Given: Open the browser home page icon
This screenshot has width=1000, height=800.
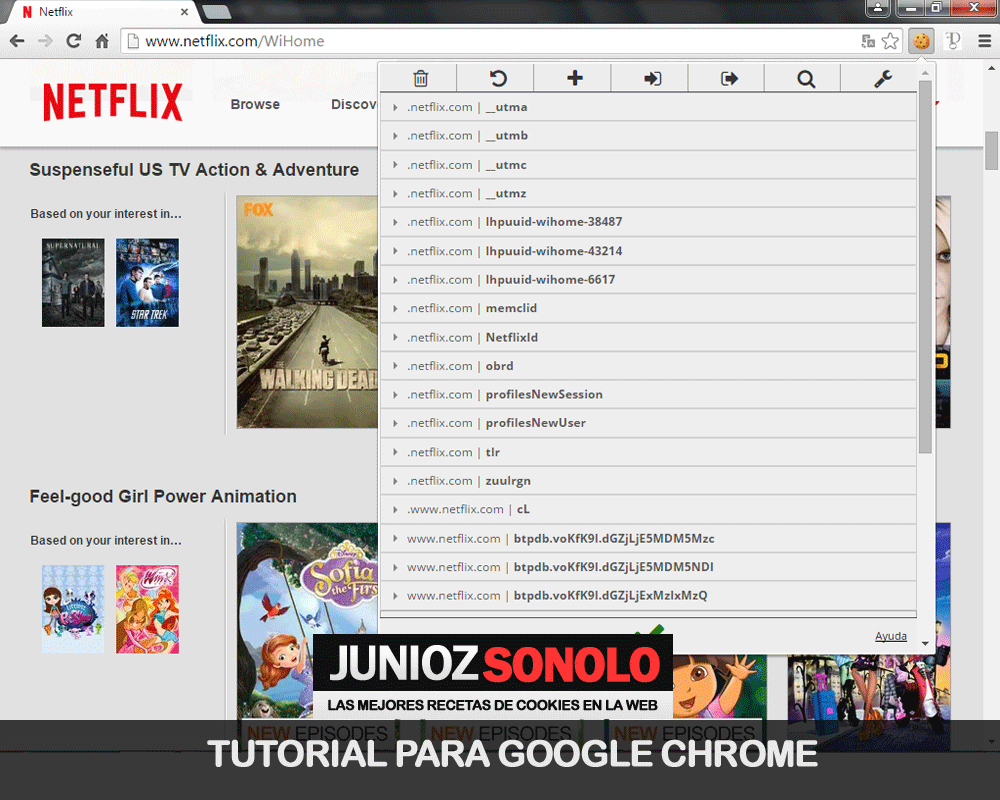Looking at the screenshot, I should [x=102, y=41].
